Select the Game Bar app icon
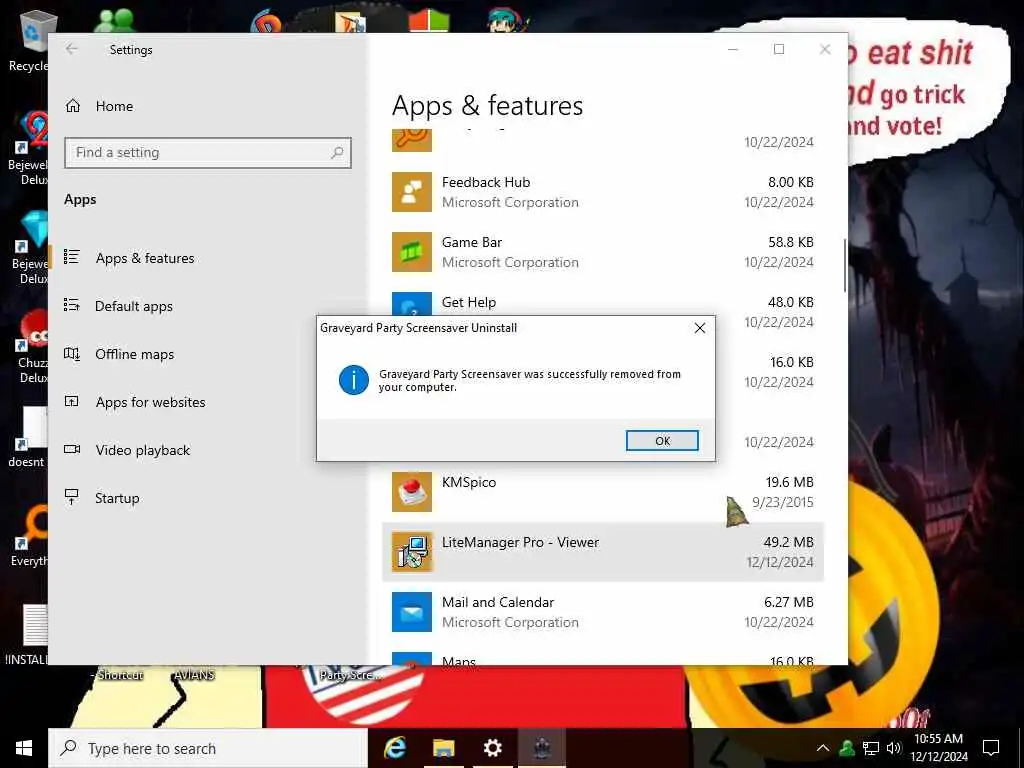Screen dimensions: 1024x768 [x=411, y=252]
